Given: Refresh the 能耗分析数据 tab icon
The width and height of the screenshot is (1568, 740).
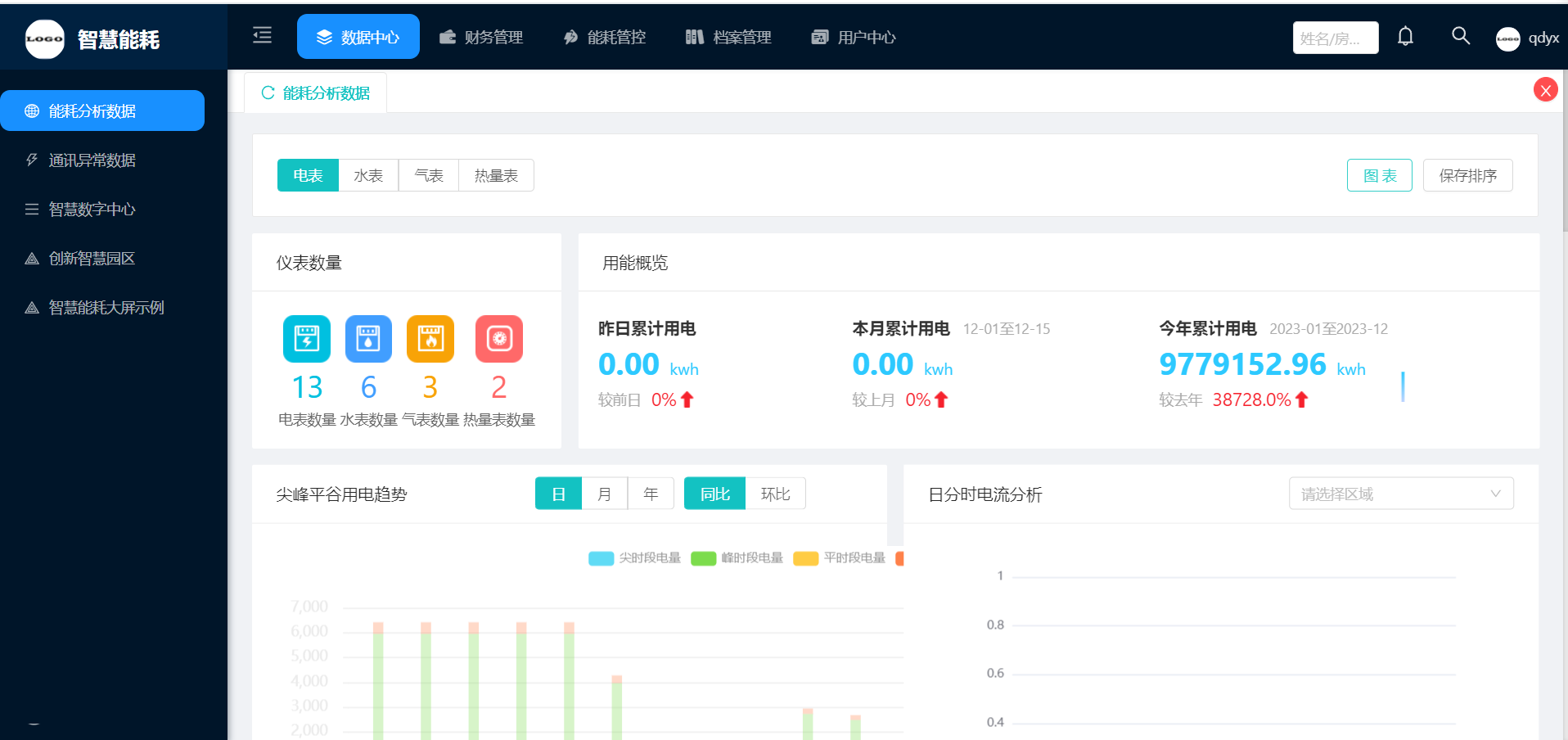Looking at the screenshot, I should point(268,93).
